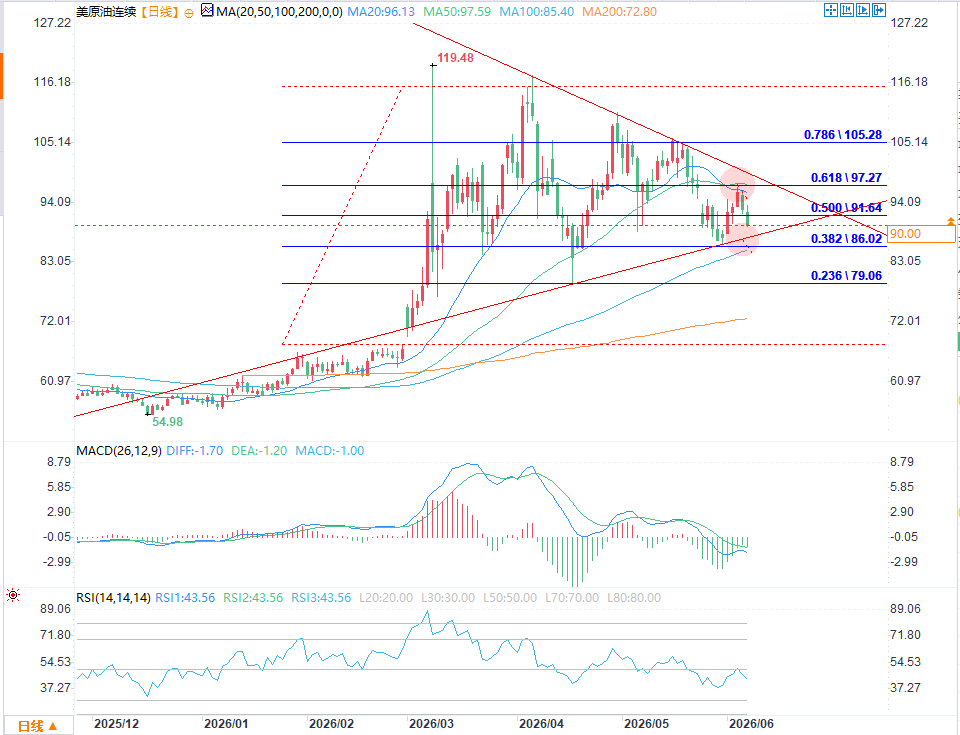
Task: Click the 0.382 \ 86.02 Fibonacci label
Action: (x=847, y=239)
